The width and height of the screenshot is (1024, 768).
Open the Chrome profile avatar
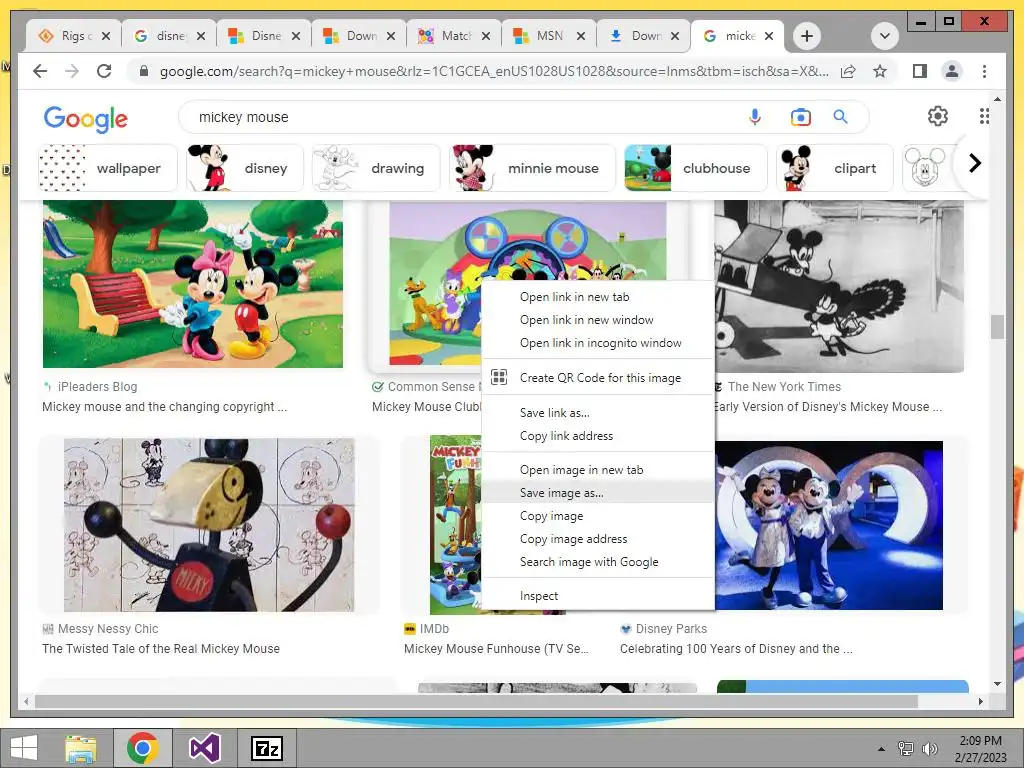(952, 71)
